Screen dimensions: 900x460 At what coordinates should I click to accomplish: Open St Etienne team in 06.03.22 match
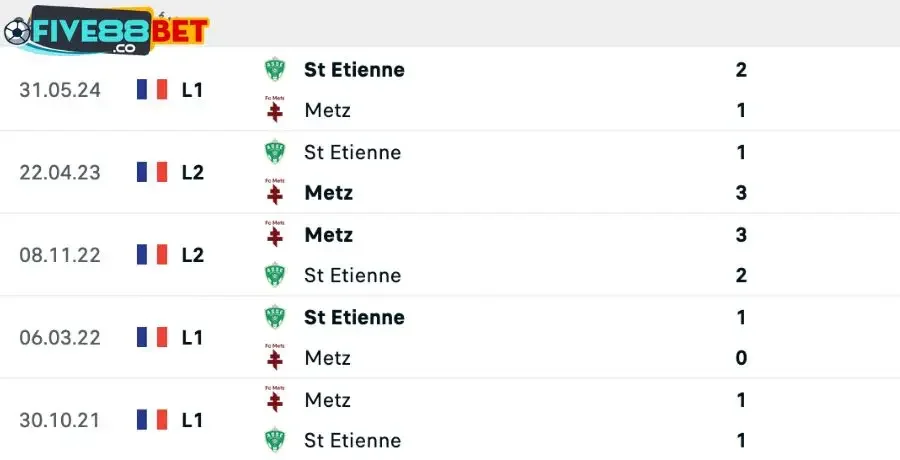354,317
